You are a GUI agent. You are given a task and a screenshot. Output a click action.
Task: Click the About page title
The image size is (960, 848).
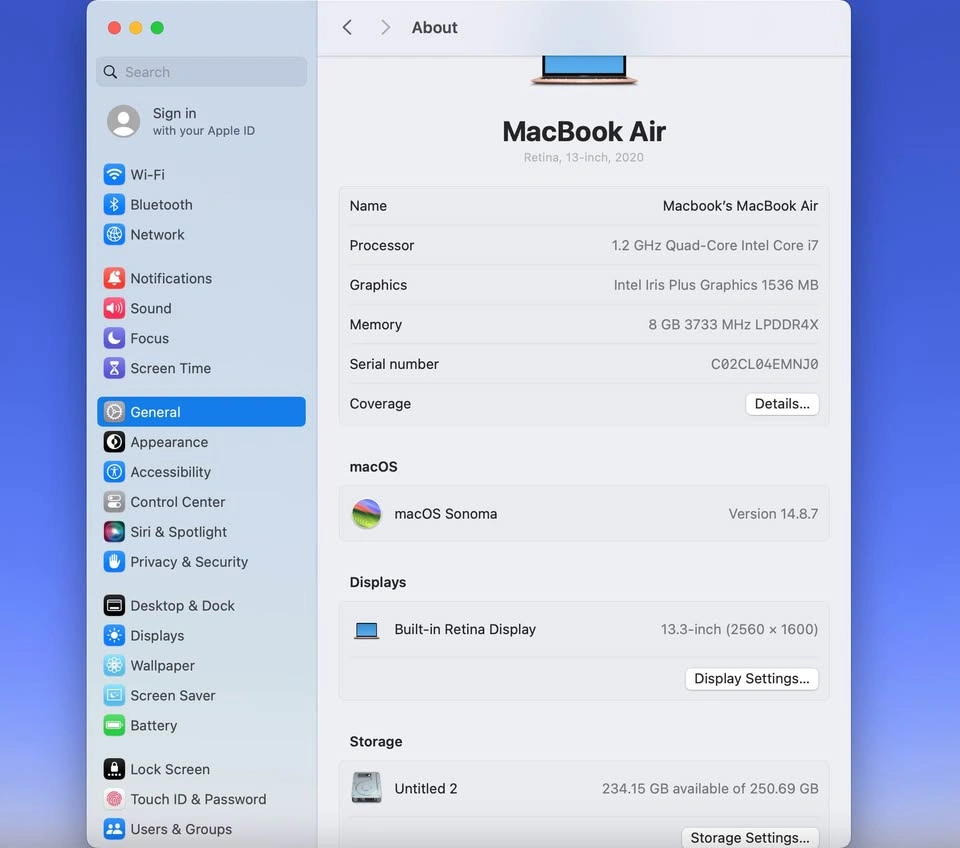click(434, 28)
